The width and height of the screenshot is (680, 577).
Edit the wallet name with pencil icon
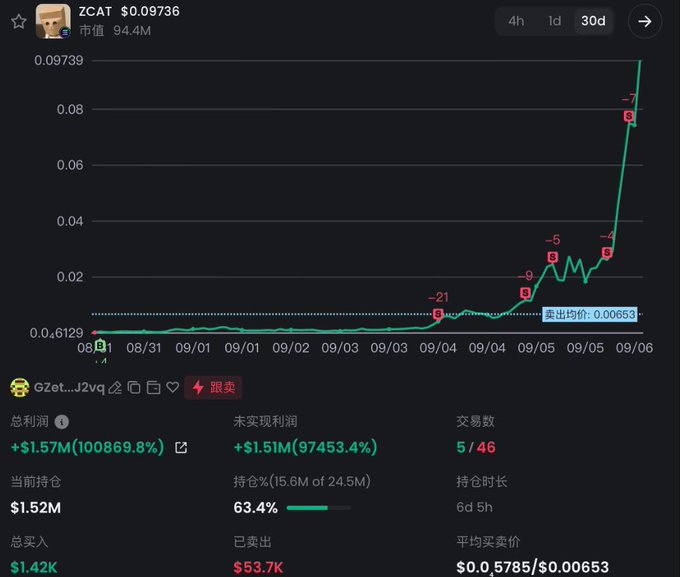tap(115, 387)
